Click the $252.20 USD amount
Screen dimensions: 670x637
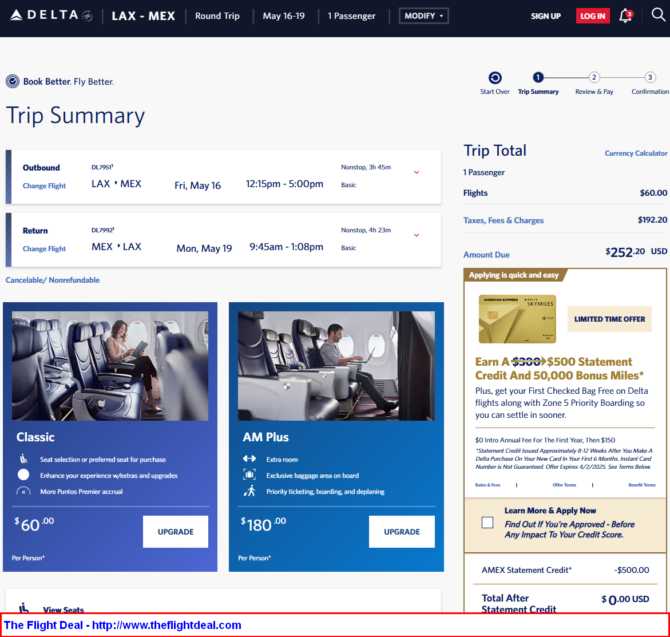(x=636, y=252)
